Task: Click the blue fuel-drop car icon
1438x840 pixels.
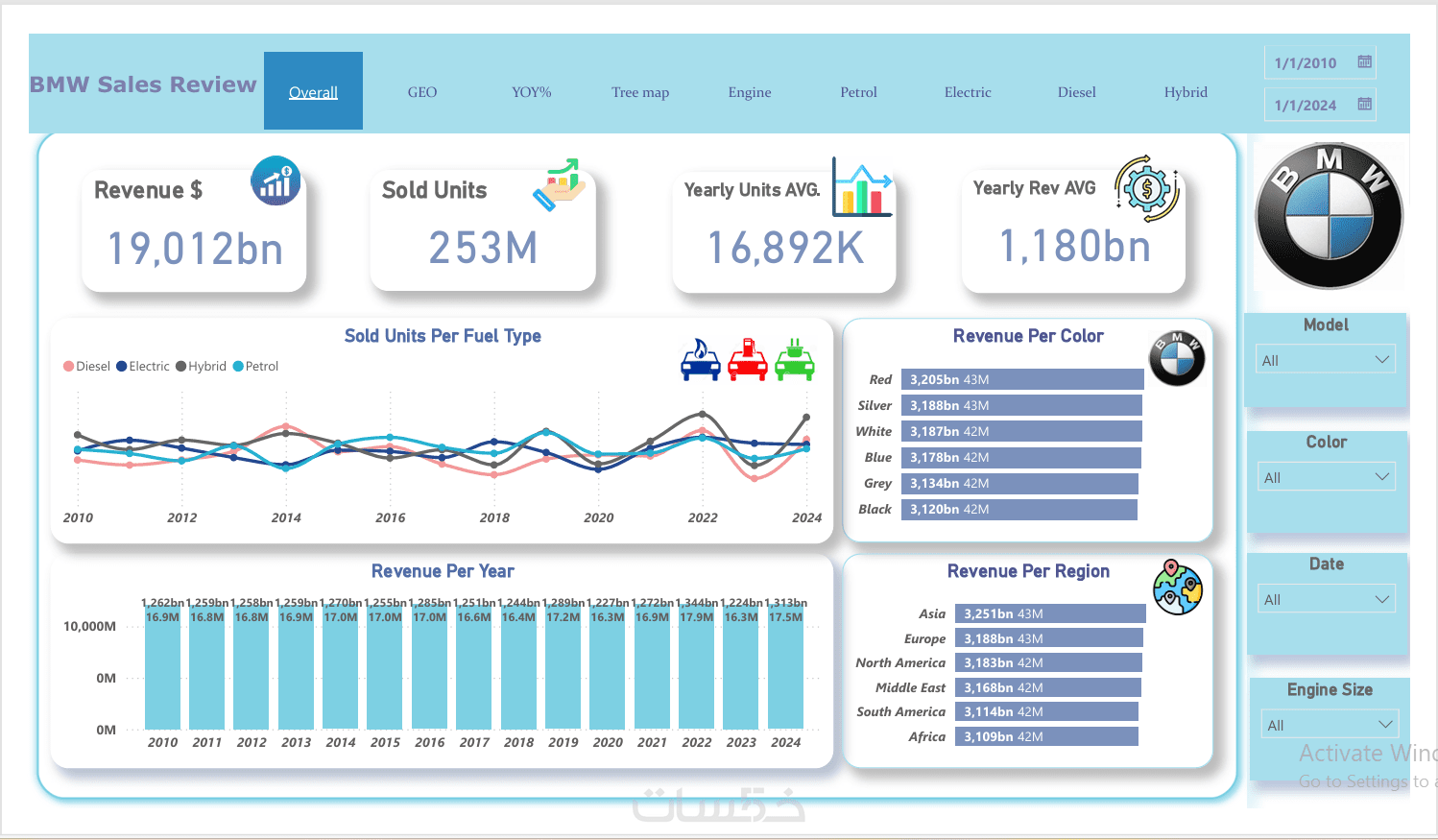Action: [701, 360]
